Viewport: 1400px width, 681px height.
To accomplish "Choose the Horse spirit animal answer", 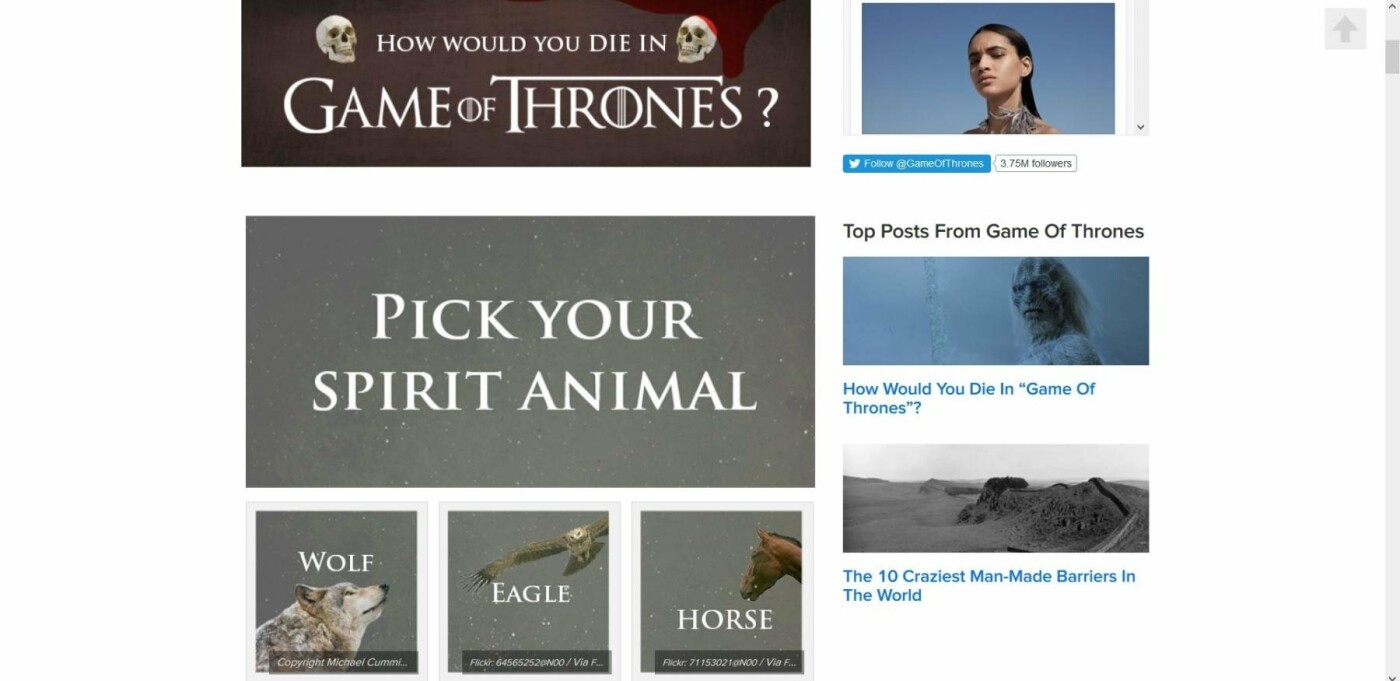I will tap(722, 591).
